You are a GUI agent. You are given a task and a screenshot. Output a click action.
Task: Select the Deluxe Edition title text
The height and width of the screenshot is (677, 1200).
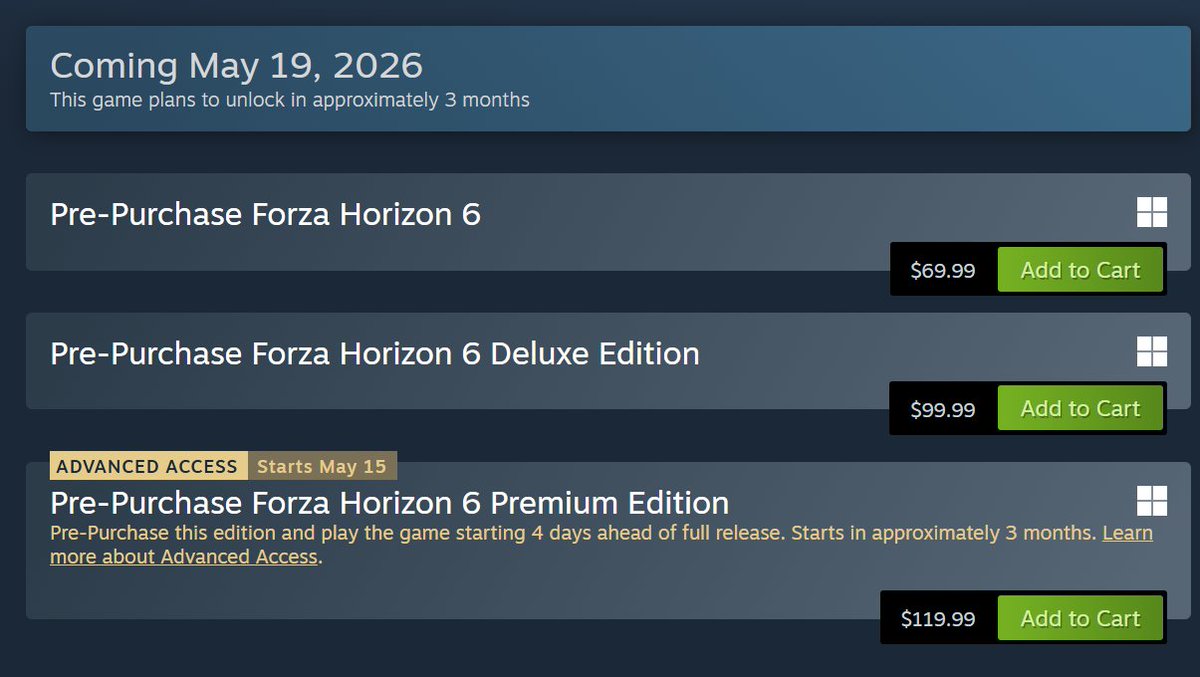tap(375, 352)
